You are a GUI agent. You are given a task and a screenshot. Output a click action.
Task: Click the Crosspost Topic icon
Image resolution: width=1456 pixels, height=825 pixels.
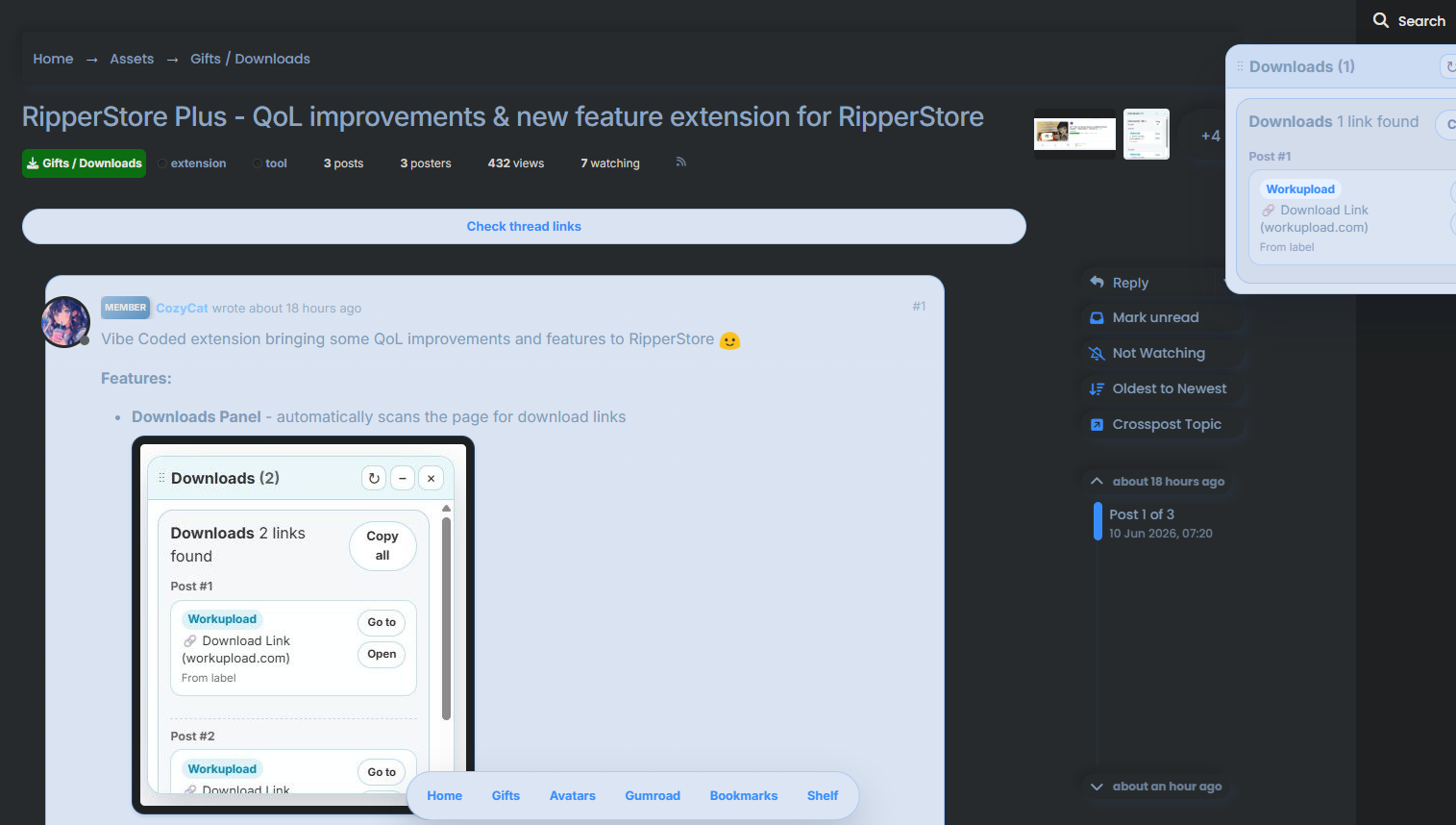point(1097,424)
